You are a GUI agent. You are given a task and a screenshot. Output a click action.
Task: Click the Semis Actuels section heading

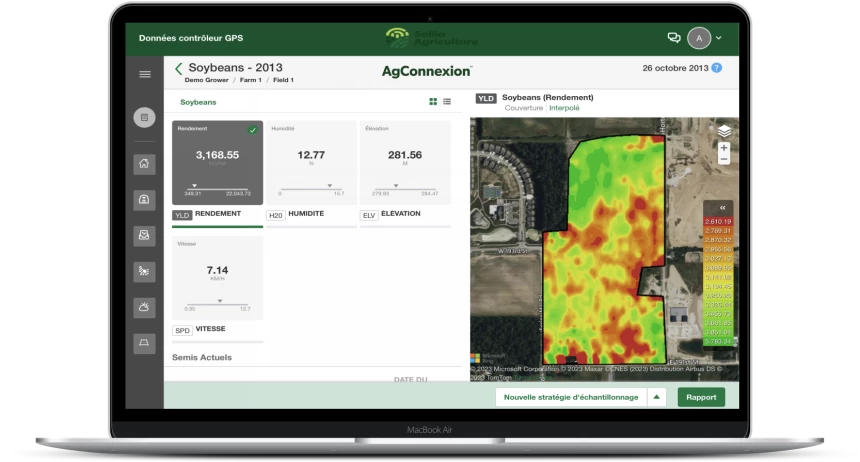202,357
